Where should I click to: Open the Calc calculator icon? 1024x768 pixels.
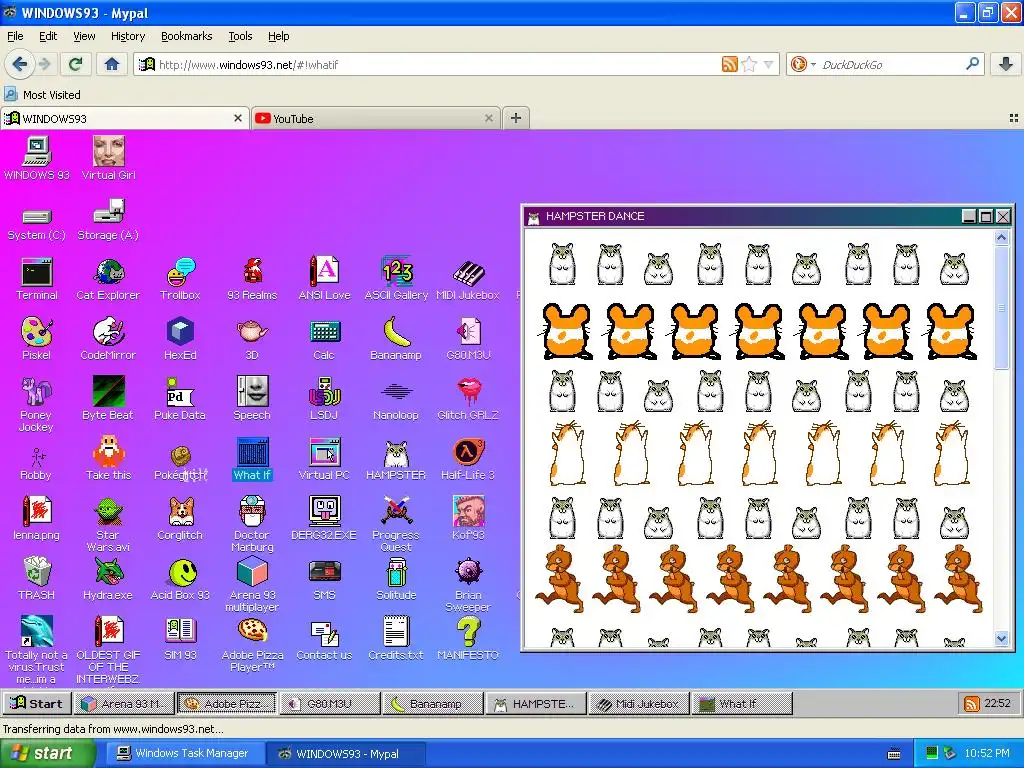click(324, 339)
